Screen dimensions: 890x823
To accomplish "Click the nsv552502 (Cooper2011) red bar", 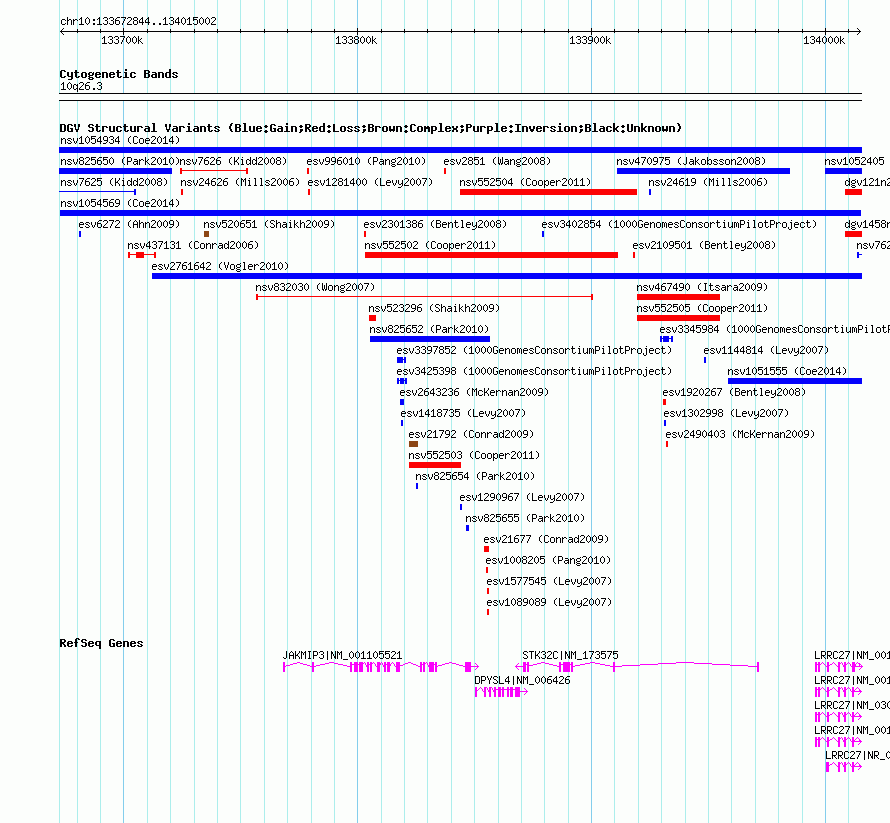I will pyautogui.click(x=491, y=255).
